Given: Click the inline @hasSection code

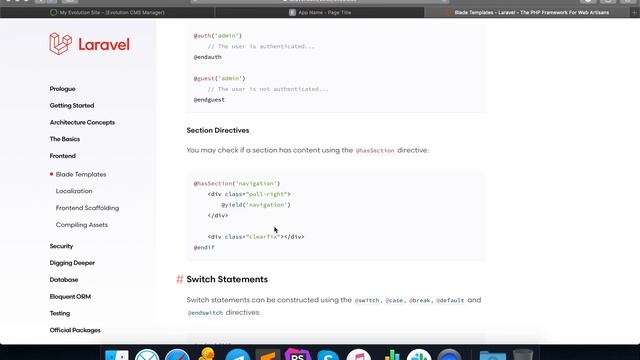Looking at the screenshot, I should (375, 150).
